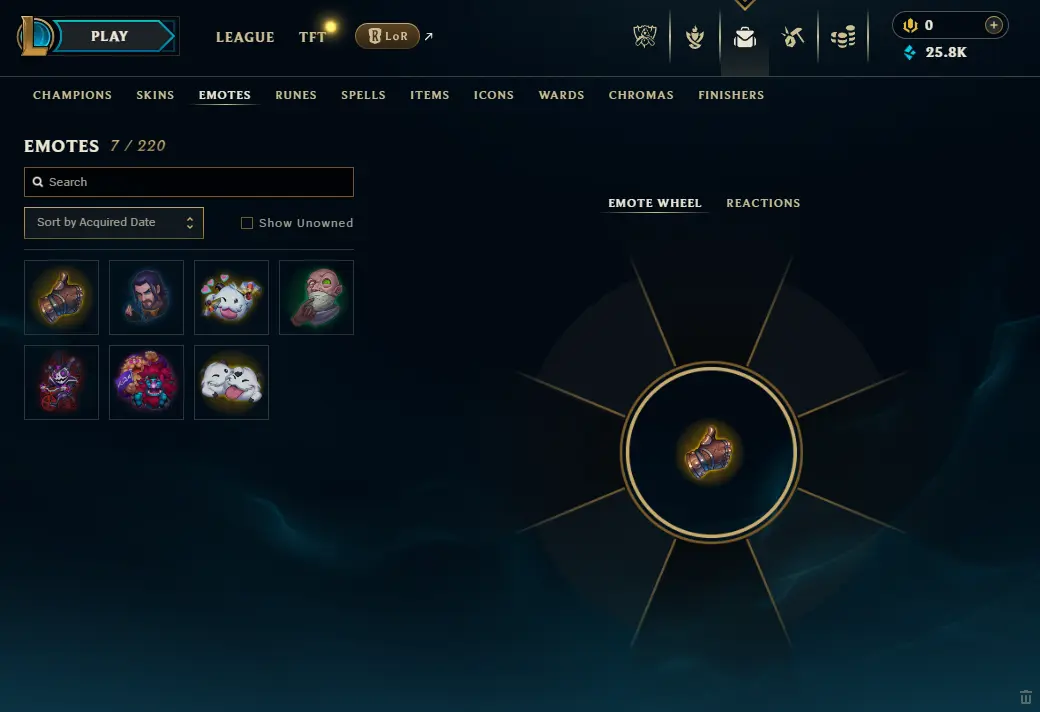This screenshot has height=712, width=1040.
Task: Switch to the REACTIONS tab
Action: pyautogui.click(x=763, y=203)
